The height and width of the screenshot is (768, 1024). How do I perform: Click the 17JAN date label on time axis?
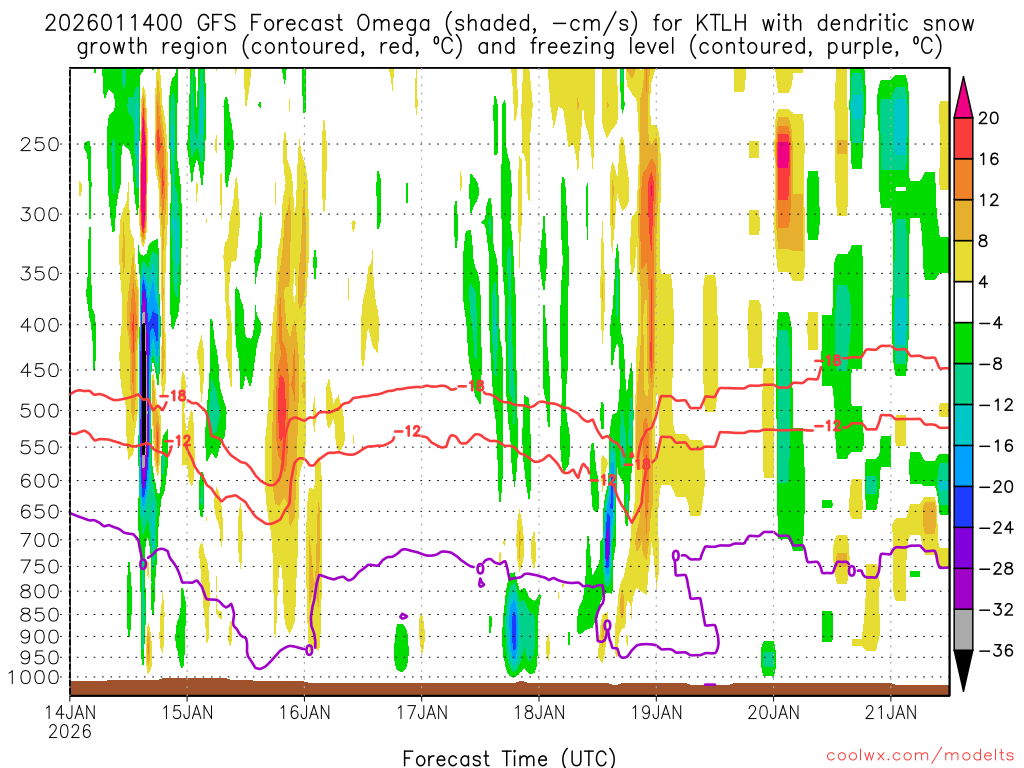(x=422, y=712)
